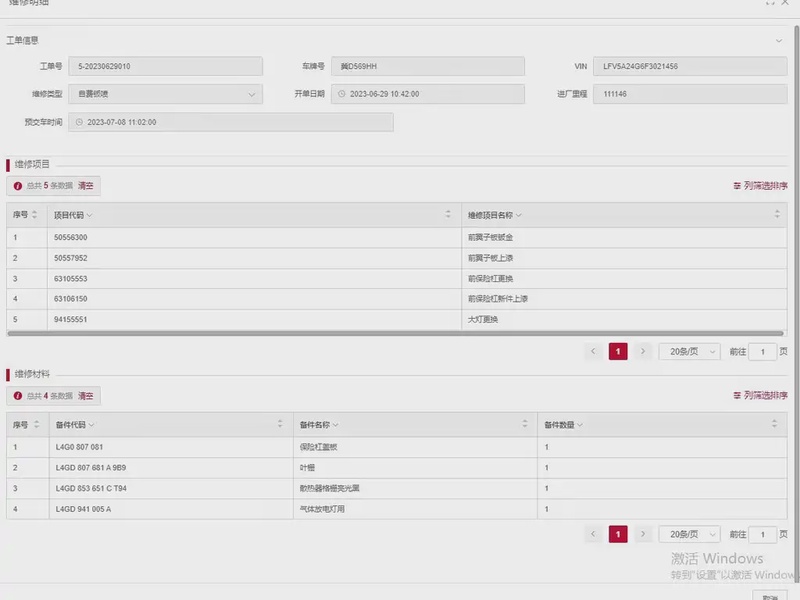The height and width of the screenshot is (600, 800).
Task: Select page 1 in 维修材料 pagination
Action: point(618,535)
